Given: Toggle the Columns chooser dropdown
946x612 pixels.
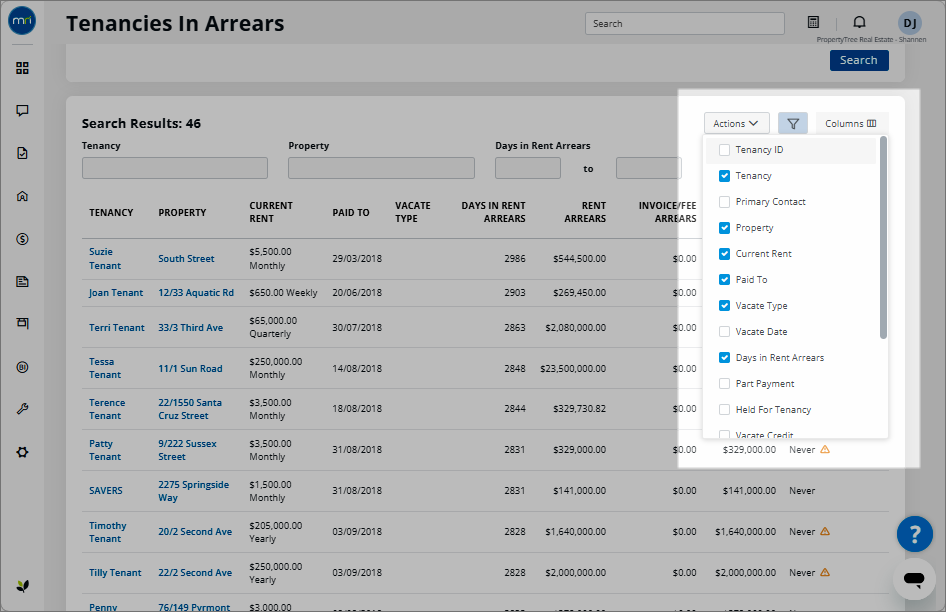Looking at the screenshot, I should coord(851,123).
